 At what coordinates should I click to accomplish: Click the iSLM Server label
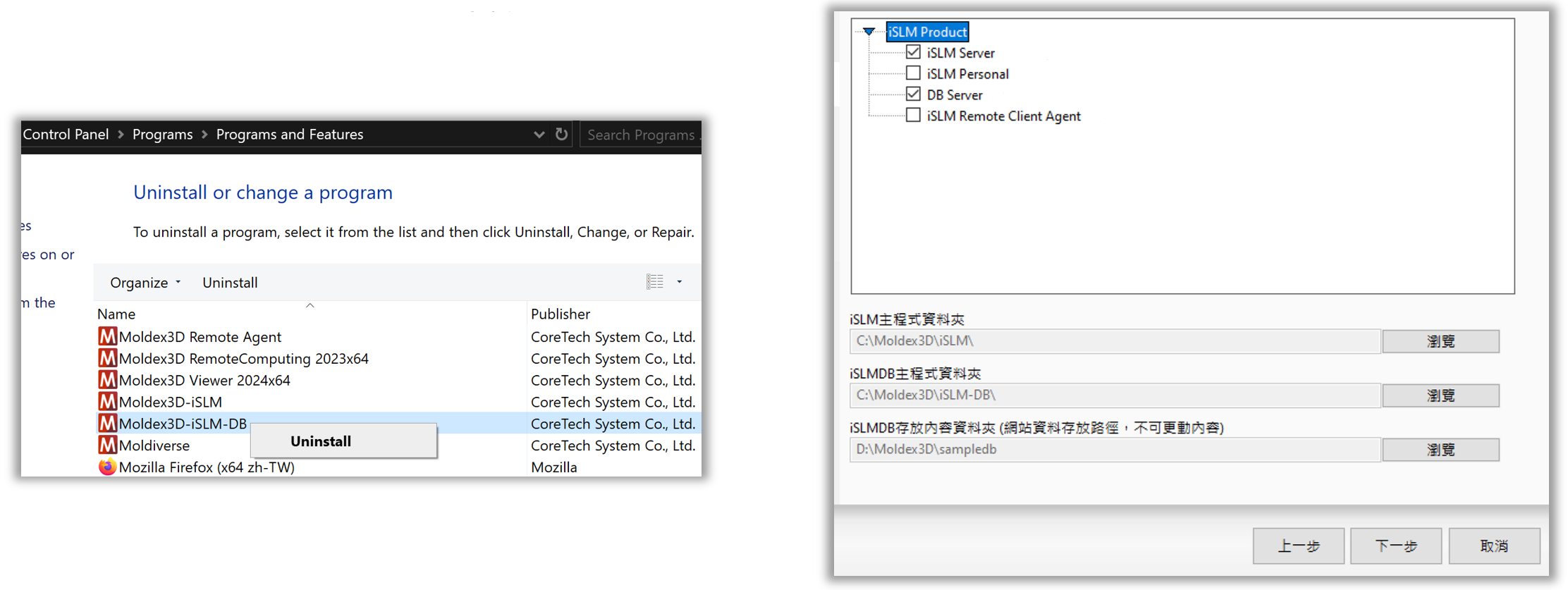[960, 53]
